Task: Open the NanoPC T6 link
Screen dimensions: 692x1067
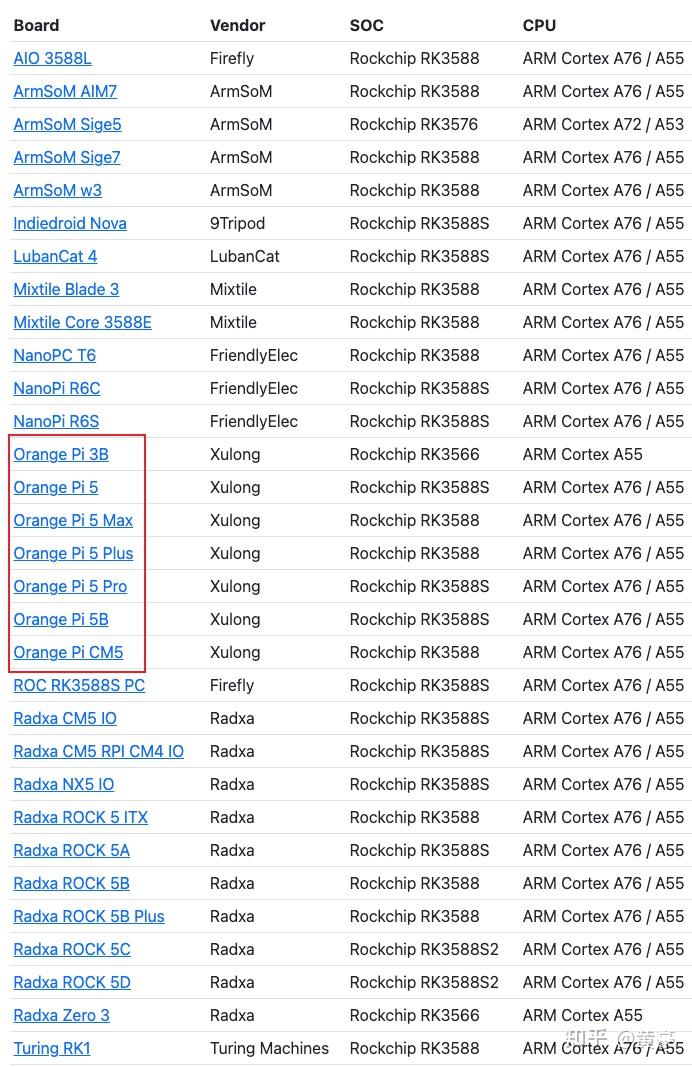Action: click(54, 355)
